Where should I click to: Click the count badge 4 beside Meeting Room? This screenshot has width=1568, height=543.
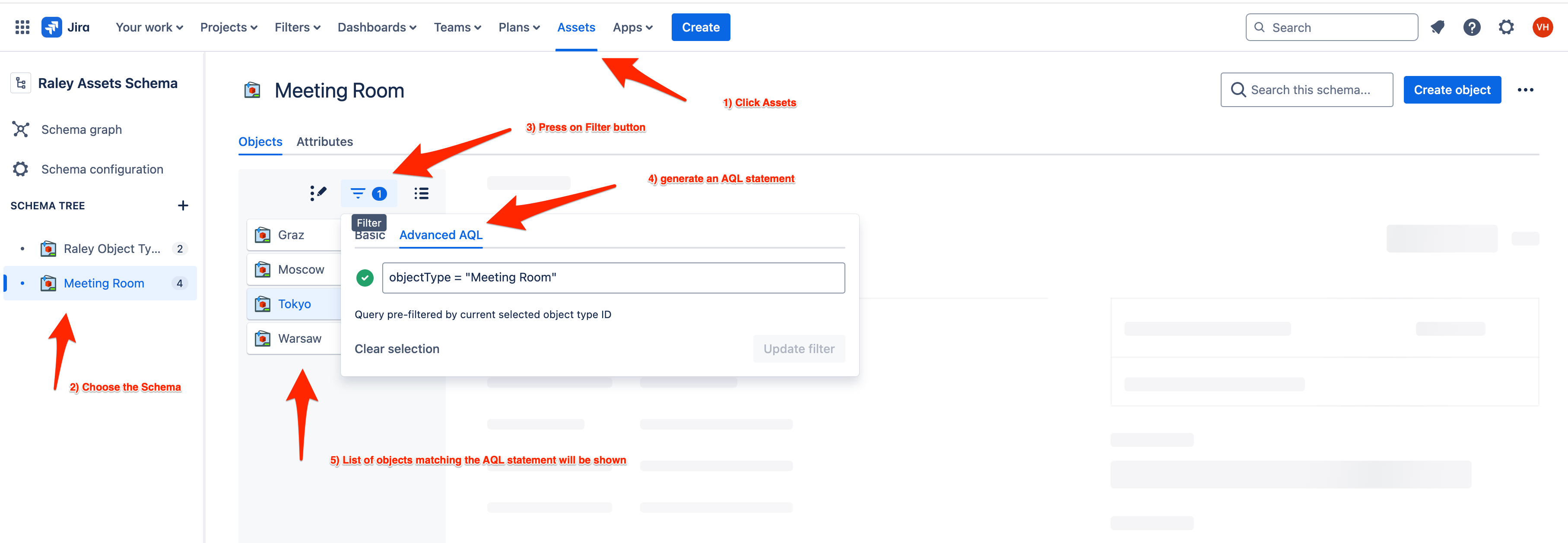pos(180,283)
